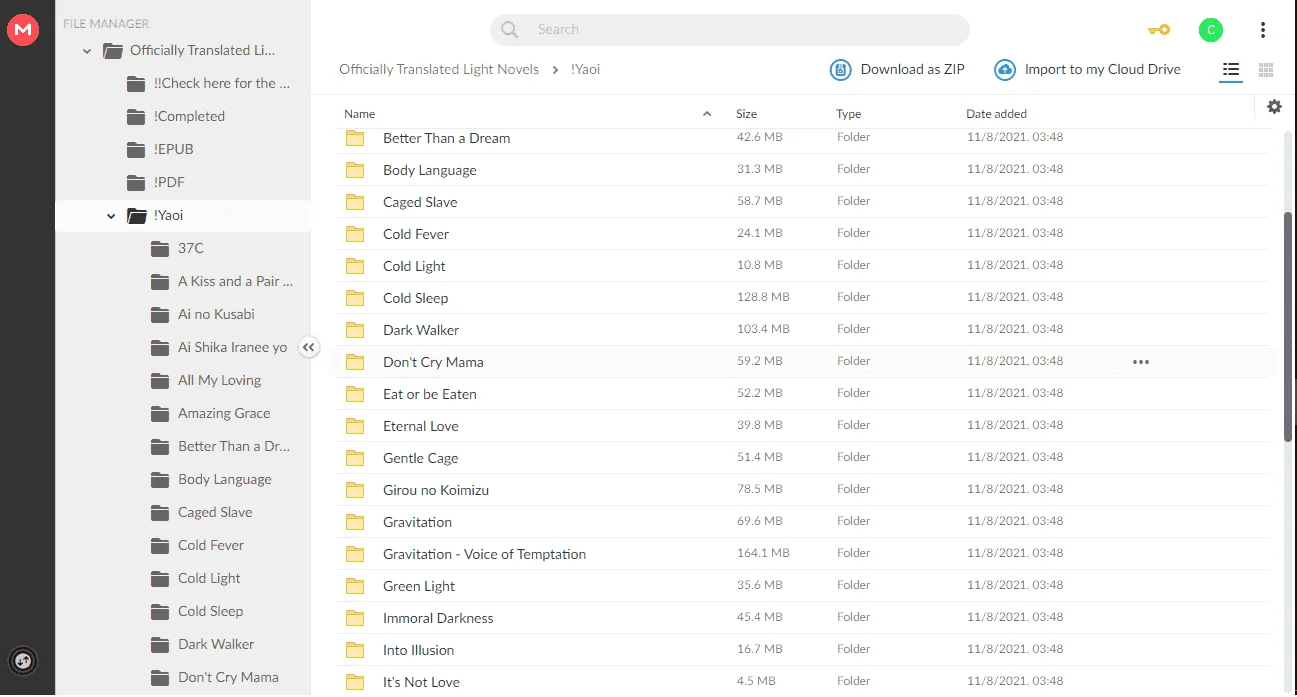Select Don't Cry Mama in the tree

coord(183,677)
